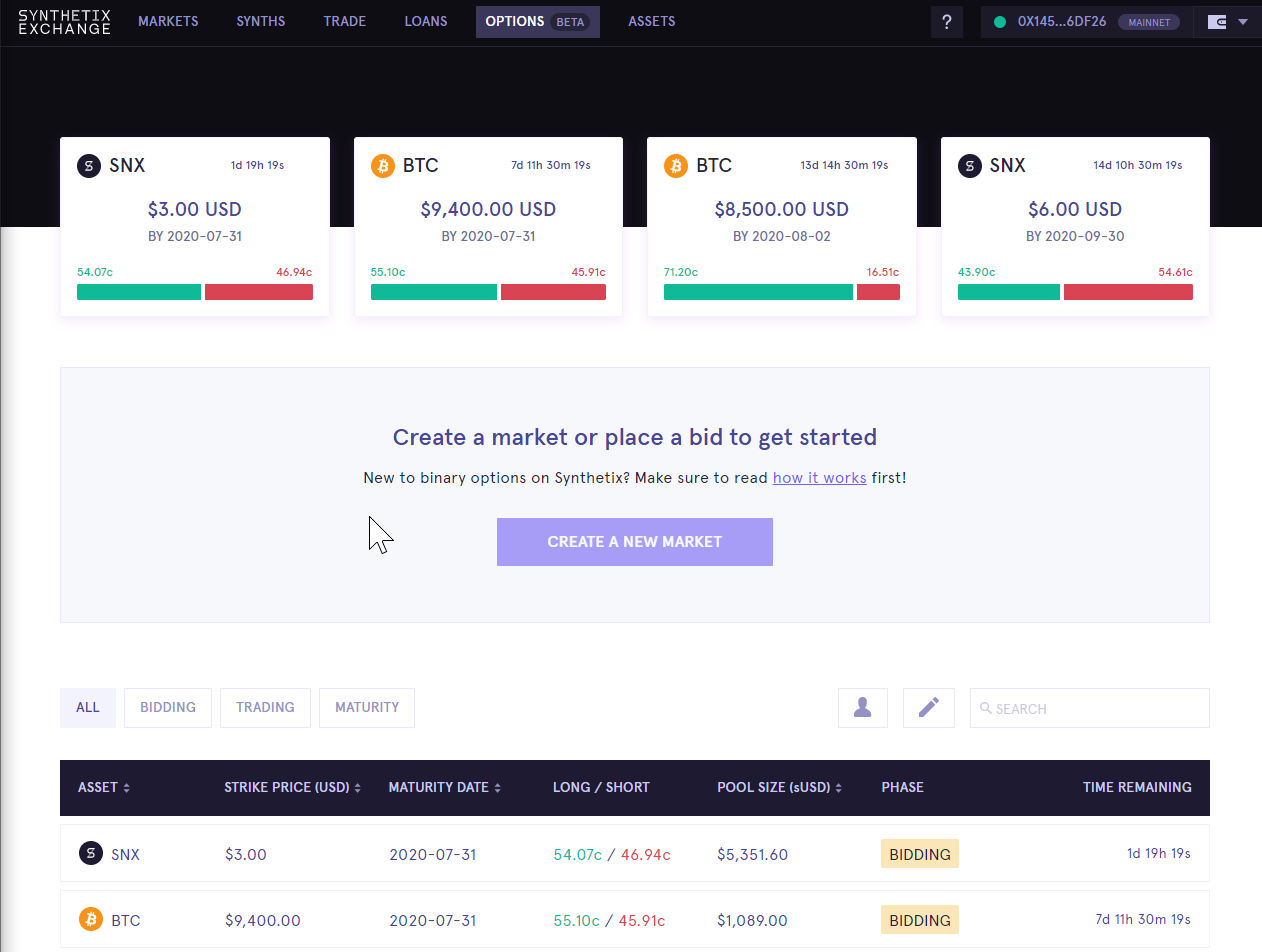Sort by Strike Price (USD) column
Image resolution: width=1262 pixels, height=952 pixels.
(x=292, y=788)
